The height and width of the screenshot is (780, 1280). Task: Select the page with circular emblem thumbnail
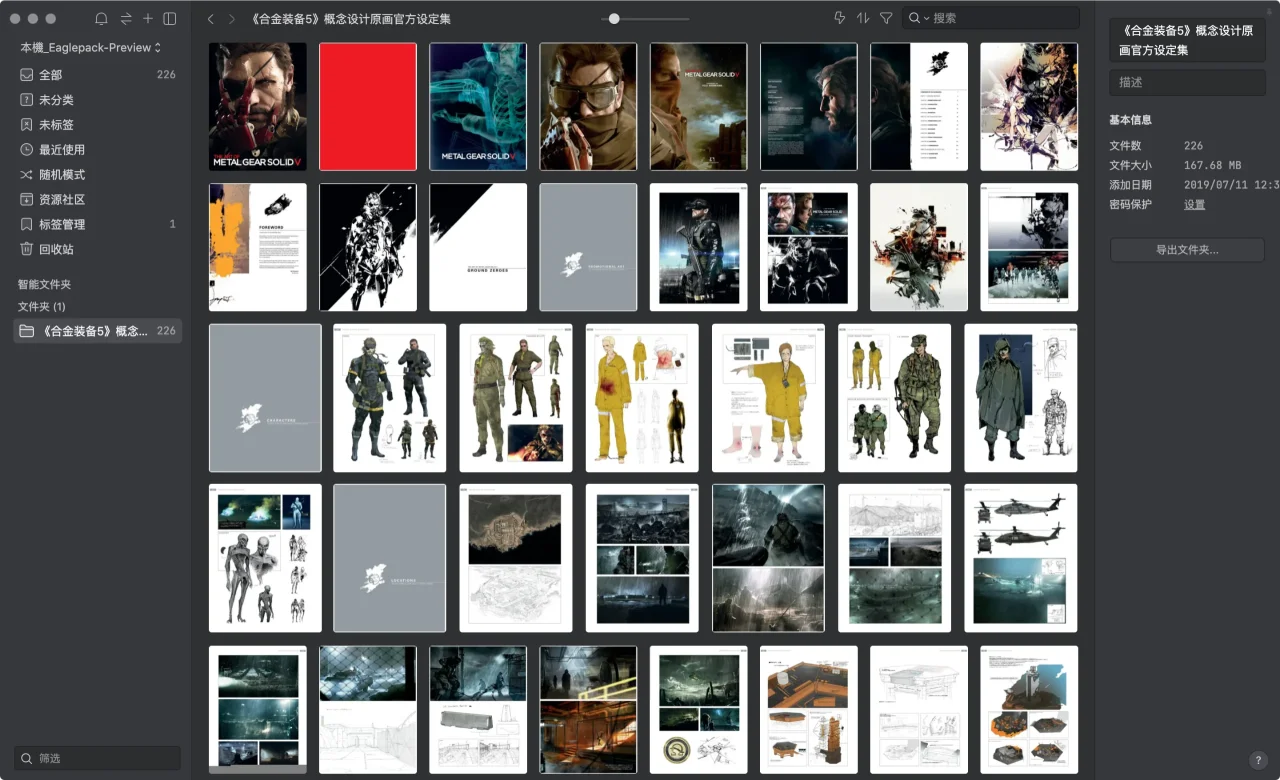(x=698, y=709)
